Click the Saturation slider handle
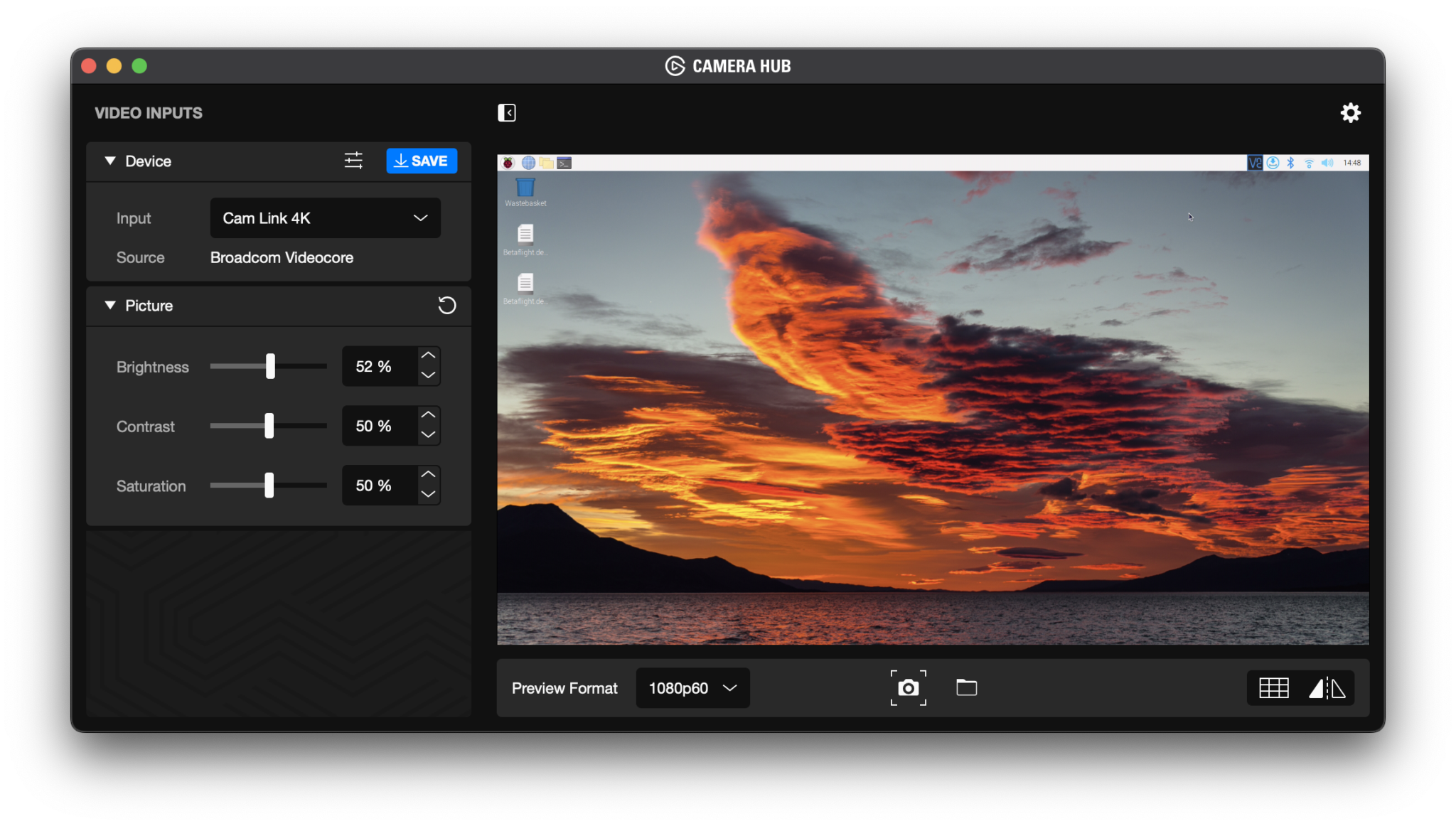Image resolution: width=1456 pixels, height=826 pixels. (x=269, y=486)
